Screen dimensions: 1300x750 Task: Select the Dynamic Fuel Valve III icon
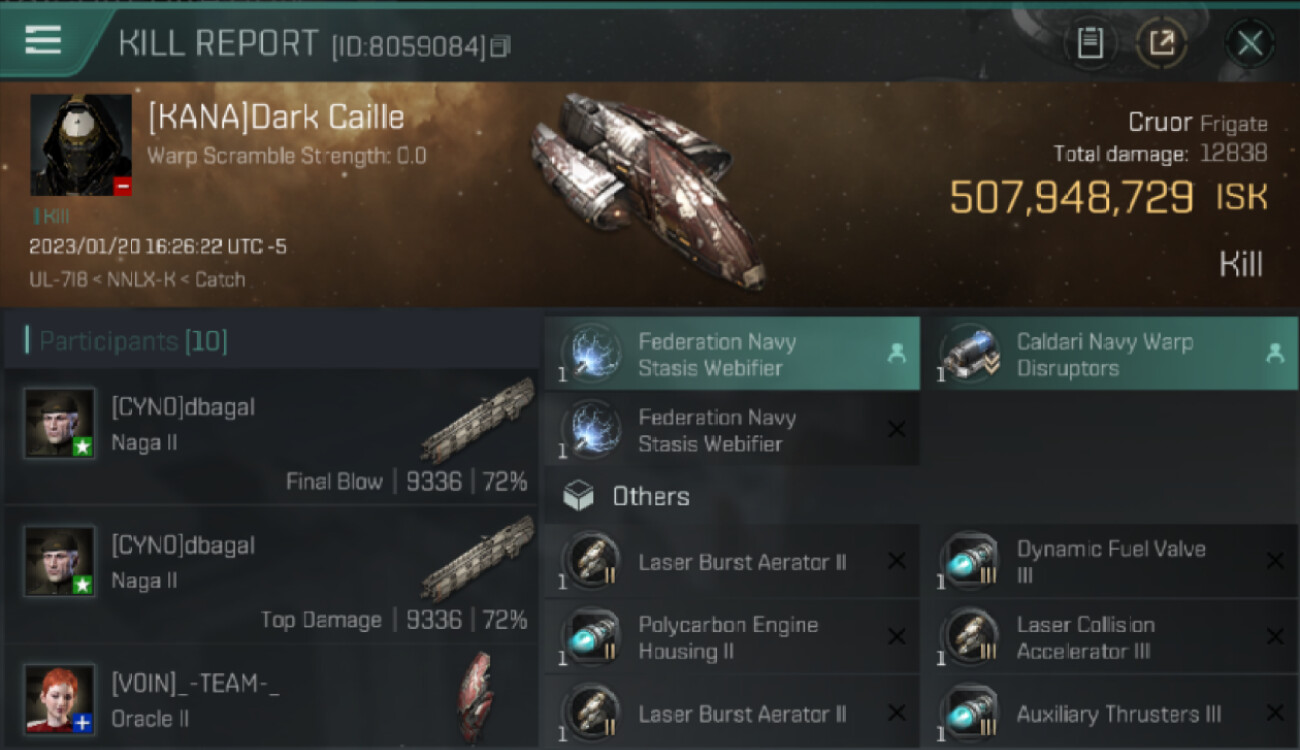(970, 561)
